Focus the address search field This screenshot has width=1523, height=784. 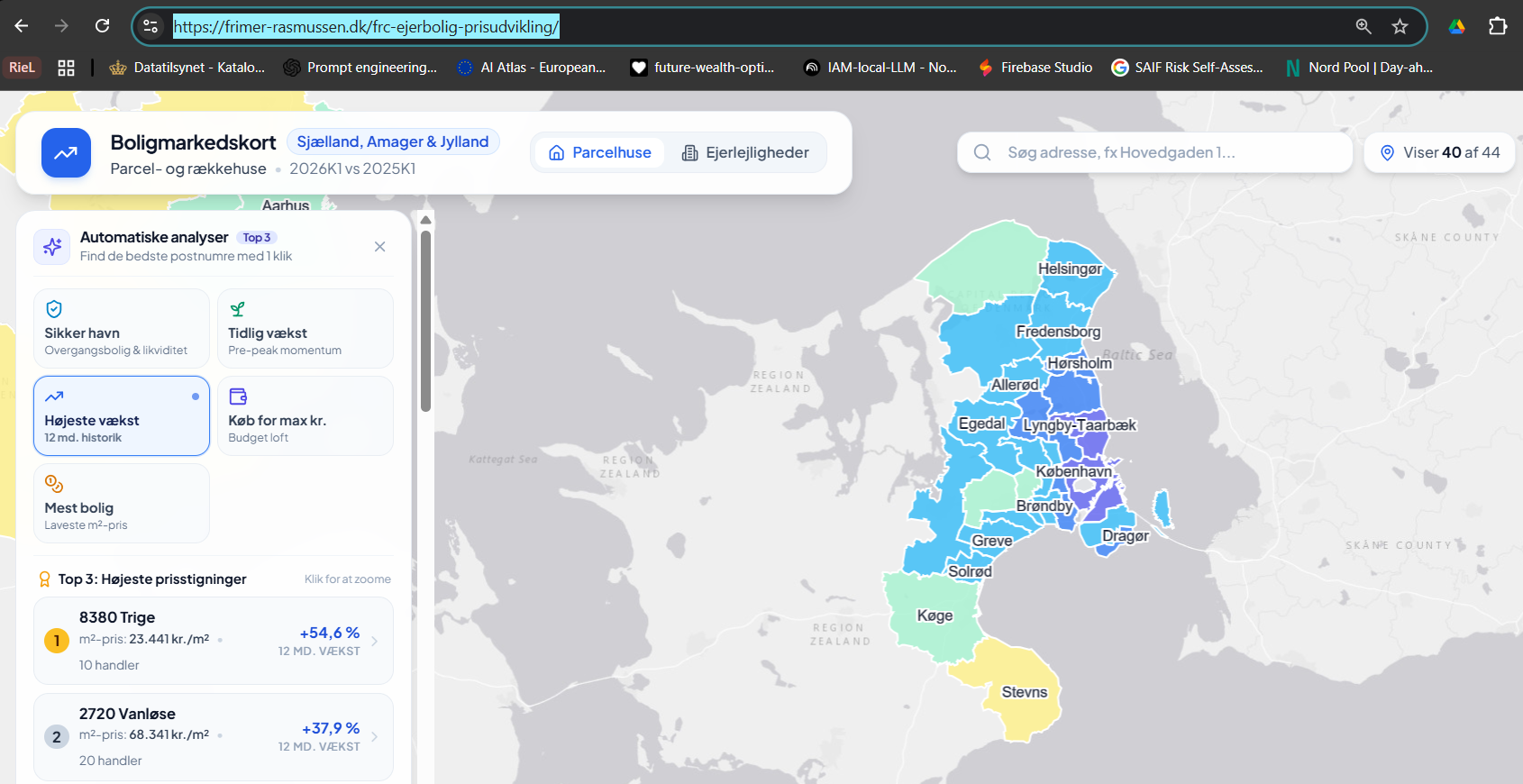pos(1154,152)
